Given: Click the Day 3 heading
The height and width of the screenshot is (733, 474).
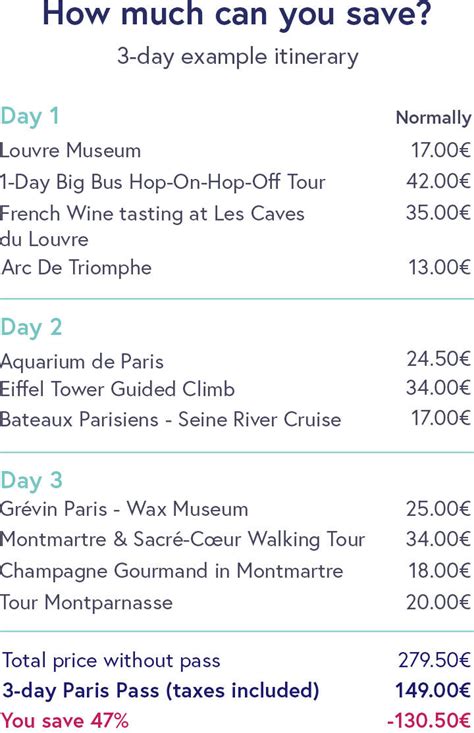Looking at the screenshot, I should 31,481.
